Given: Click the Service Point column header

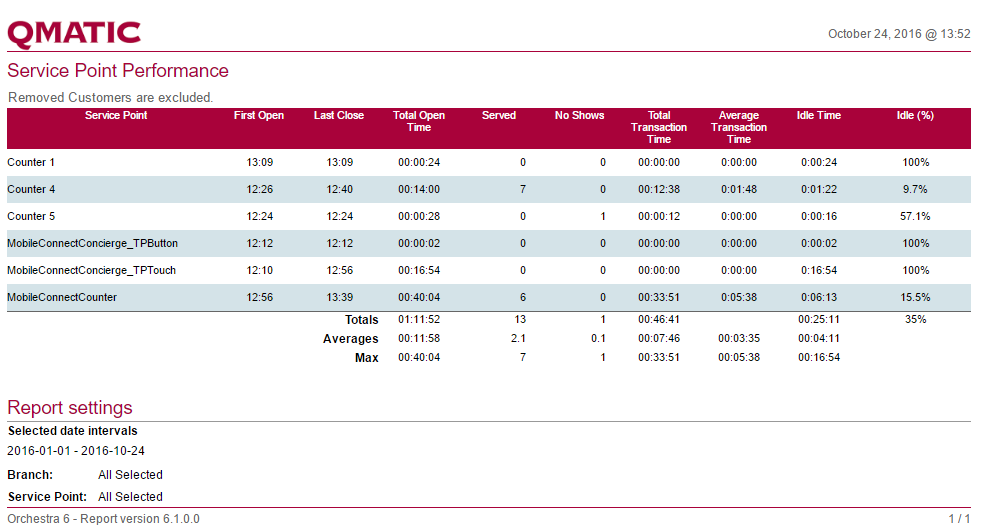Looking at the screenshot, I should click(x=116, y=116).
